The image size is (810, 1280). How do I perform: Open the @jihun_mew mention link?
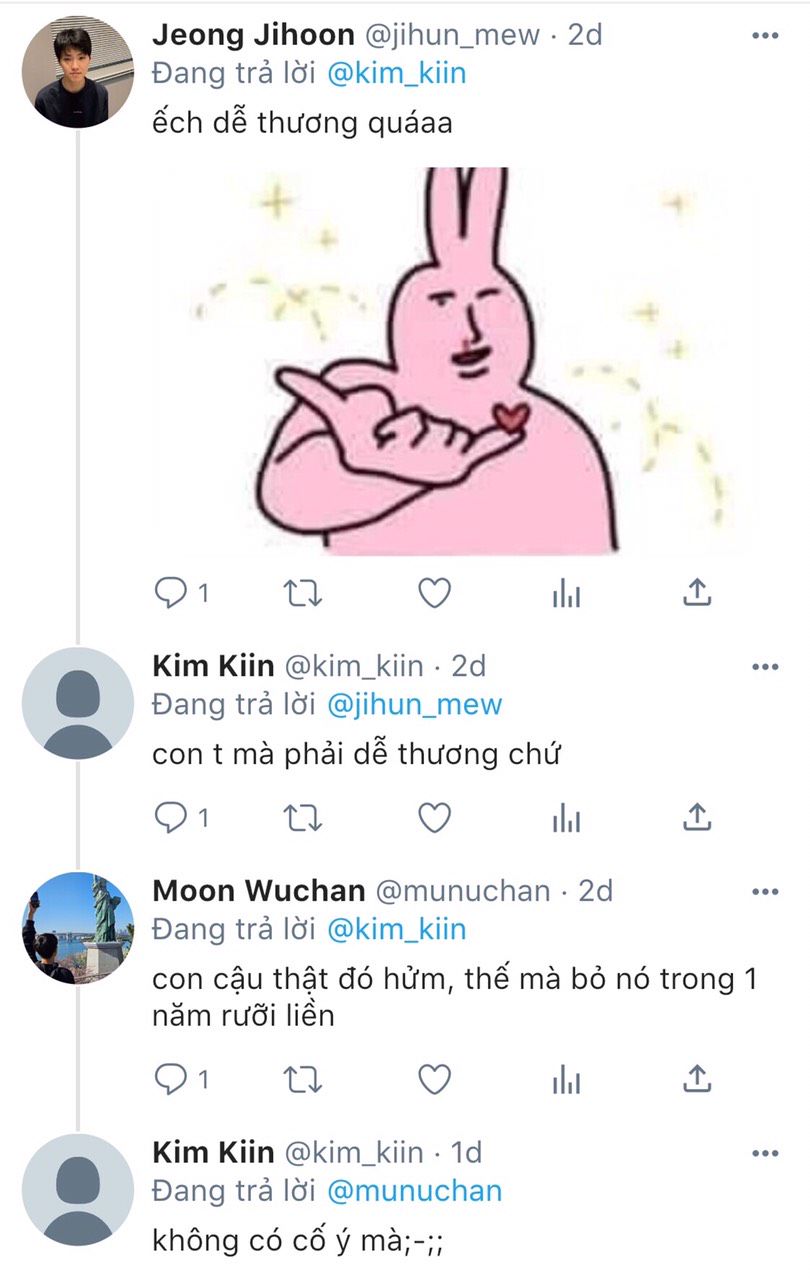[x=415, y=705]
